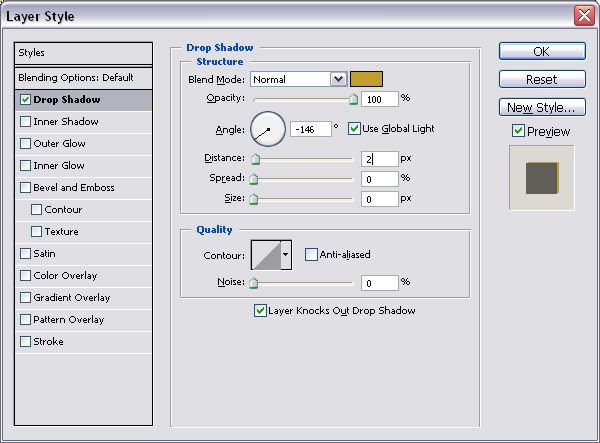Close the Layer Style dialog
Viewport: 600px width, 443px height.
pyautogui.click(x=584, y=16)
